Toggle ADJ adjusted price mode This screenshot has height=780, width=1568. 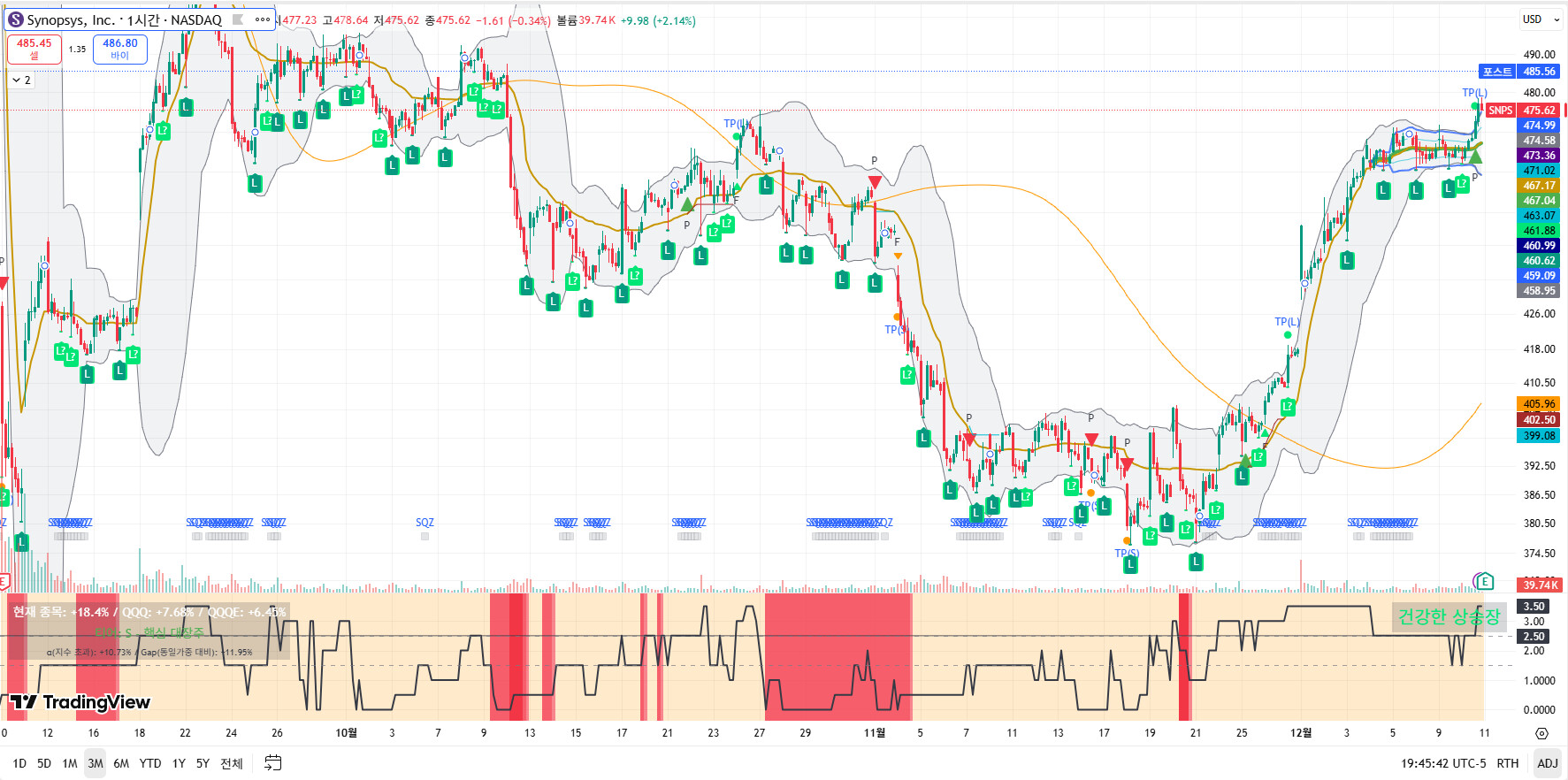(x=1548, y=763)
